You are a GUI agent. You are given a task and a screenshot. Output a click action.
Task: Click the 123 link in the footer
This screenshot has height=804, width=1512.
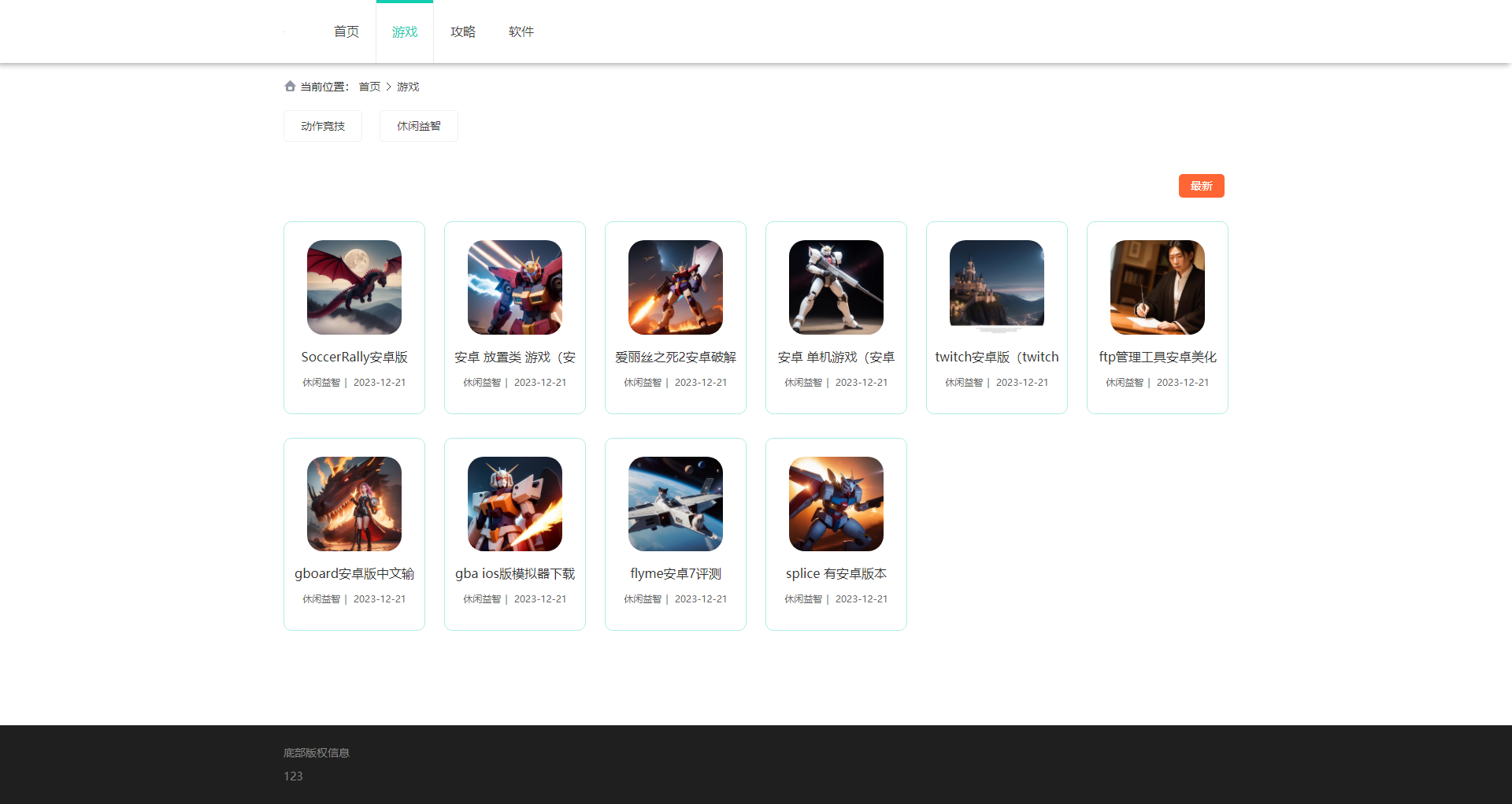pos(293,776)
